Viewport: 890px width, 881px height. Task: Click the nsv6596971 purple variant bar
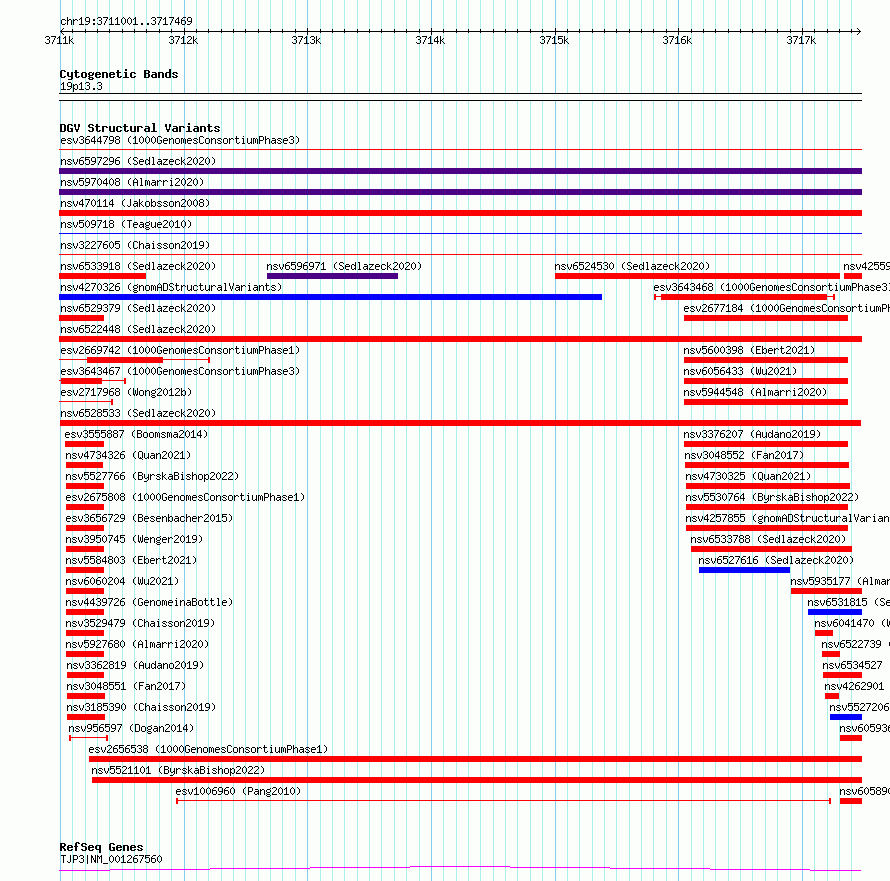tap(332, 276)
